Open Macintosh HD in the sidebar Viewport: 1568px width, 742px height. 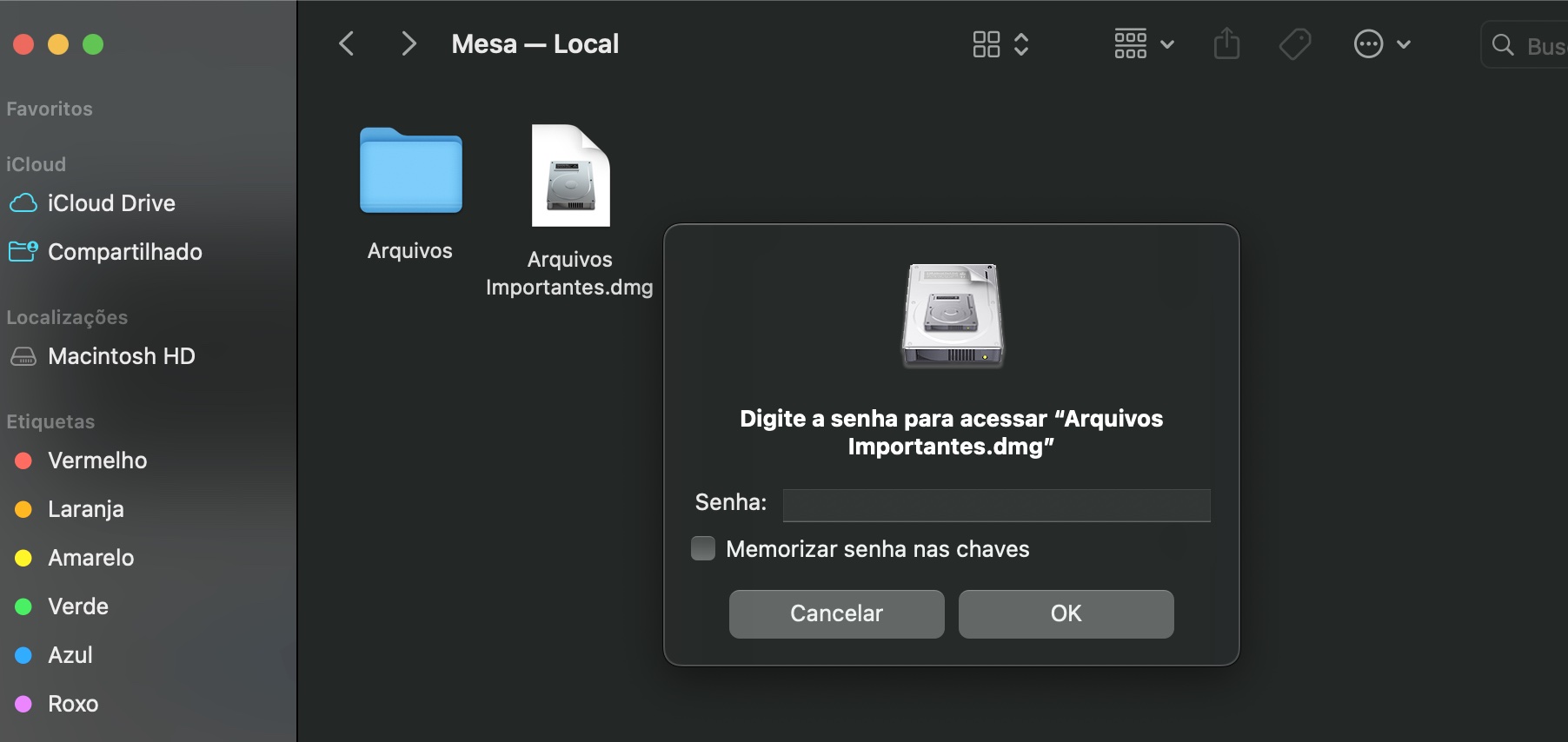pyautogui.click(x=122, y=356)
